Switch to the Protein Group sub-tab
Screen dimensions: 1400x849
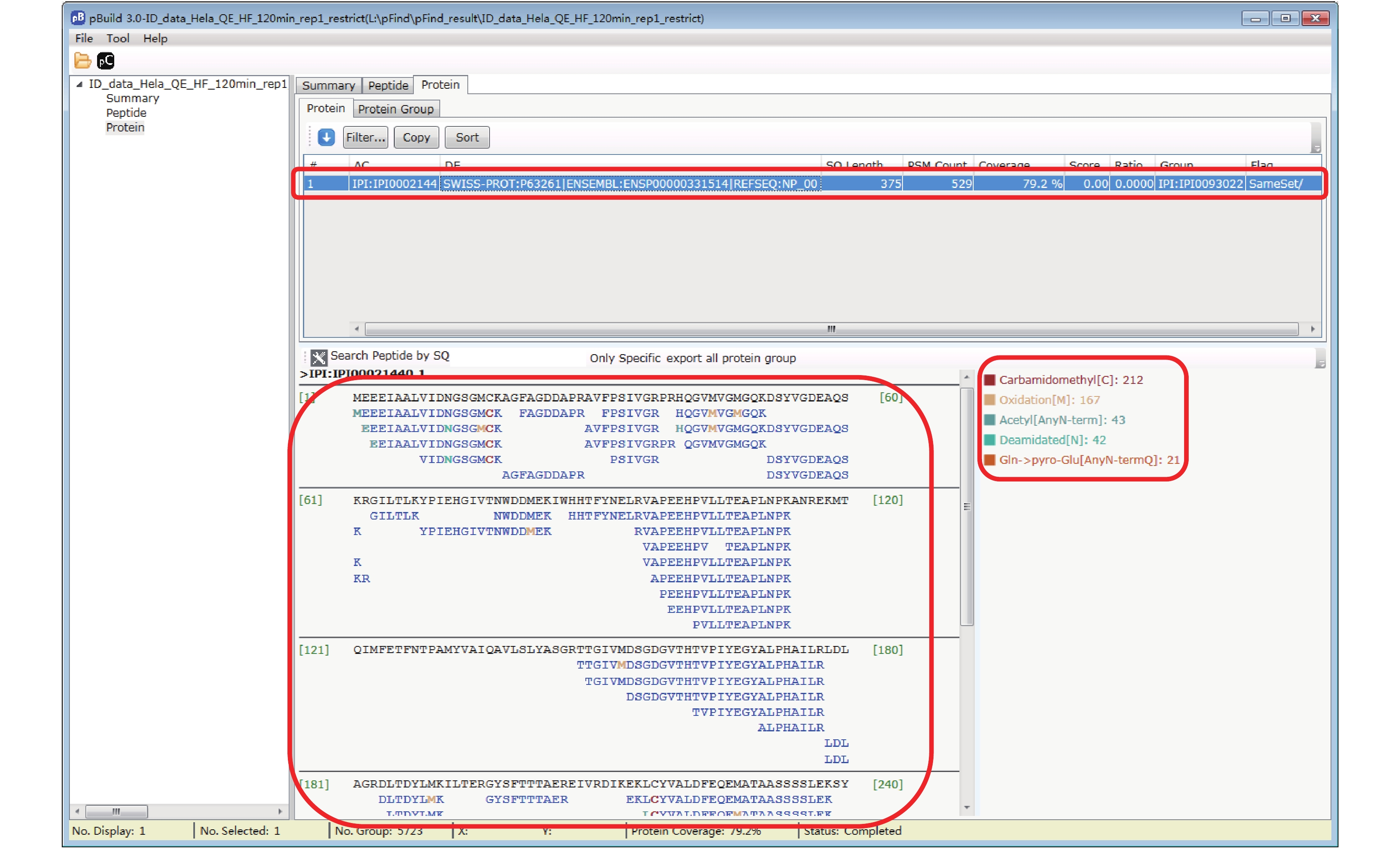395,108
